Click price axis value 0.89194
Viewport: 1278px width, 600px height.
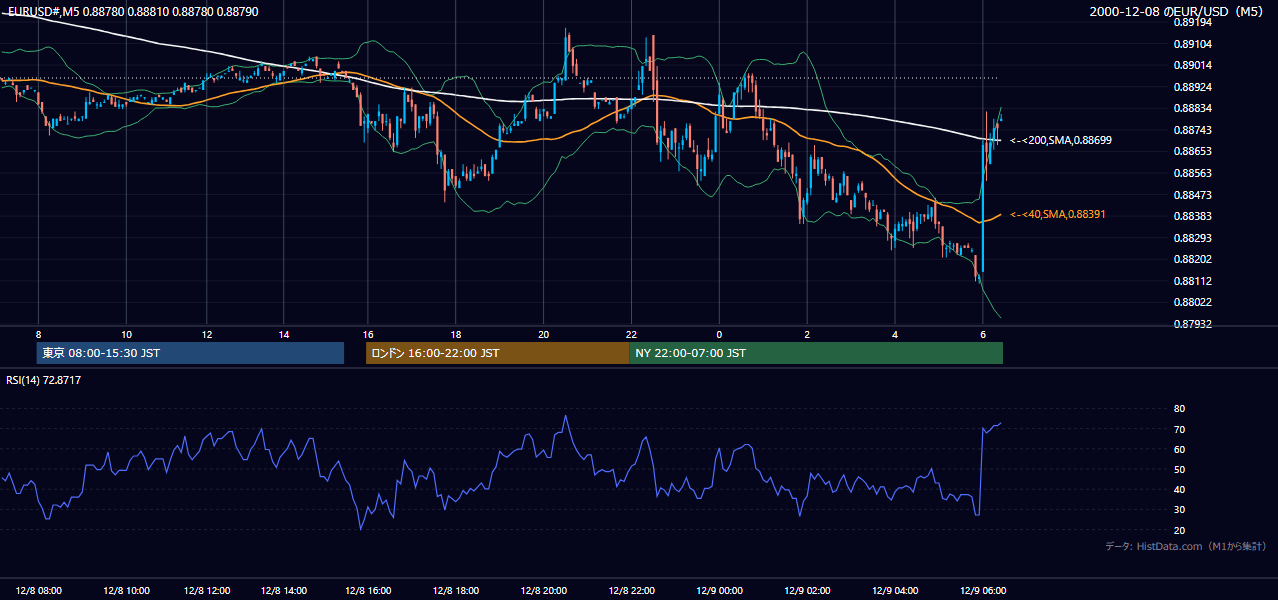point(1192,22)
